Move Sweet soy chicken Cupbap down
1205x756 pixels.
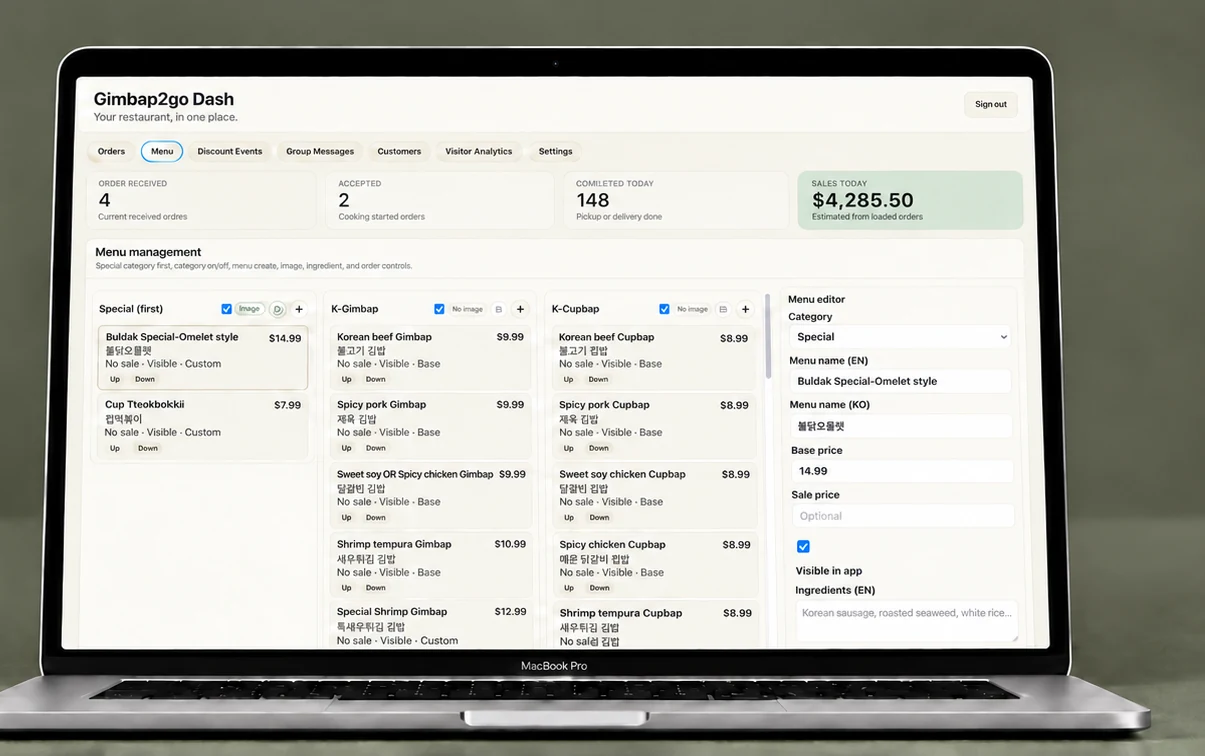(x=599, y=517)
